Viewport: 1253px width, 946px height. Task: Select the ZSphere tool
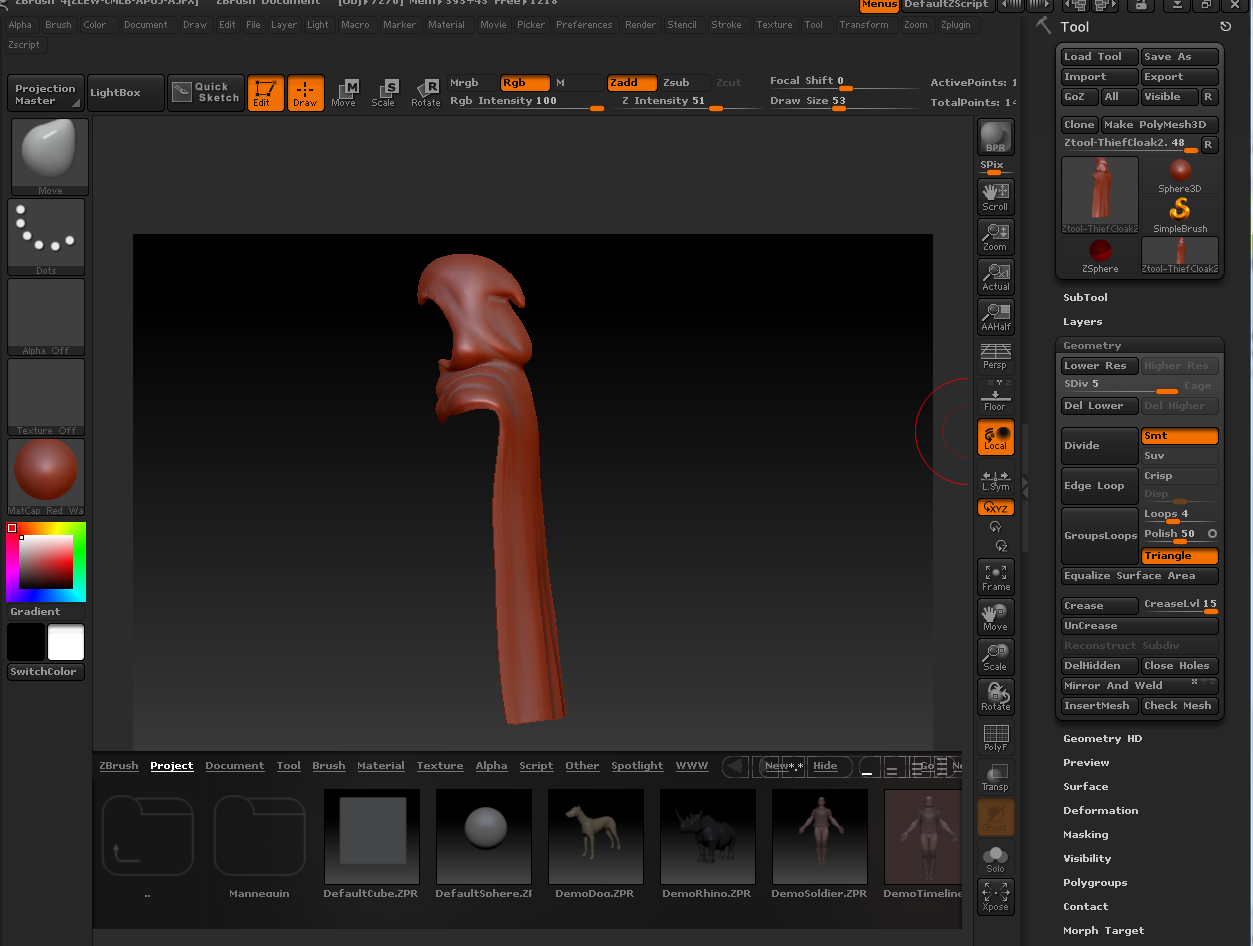(1100, 255)
